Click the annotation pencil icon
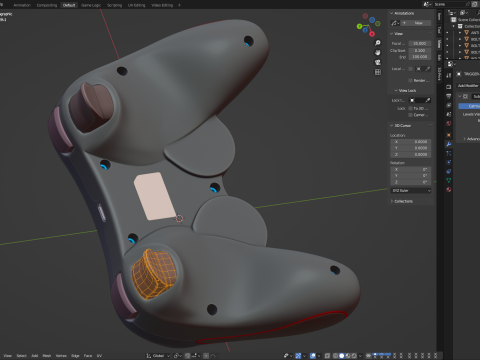This screenshot has width=480, height=360. pos(394,23)
